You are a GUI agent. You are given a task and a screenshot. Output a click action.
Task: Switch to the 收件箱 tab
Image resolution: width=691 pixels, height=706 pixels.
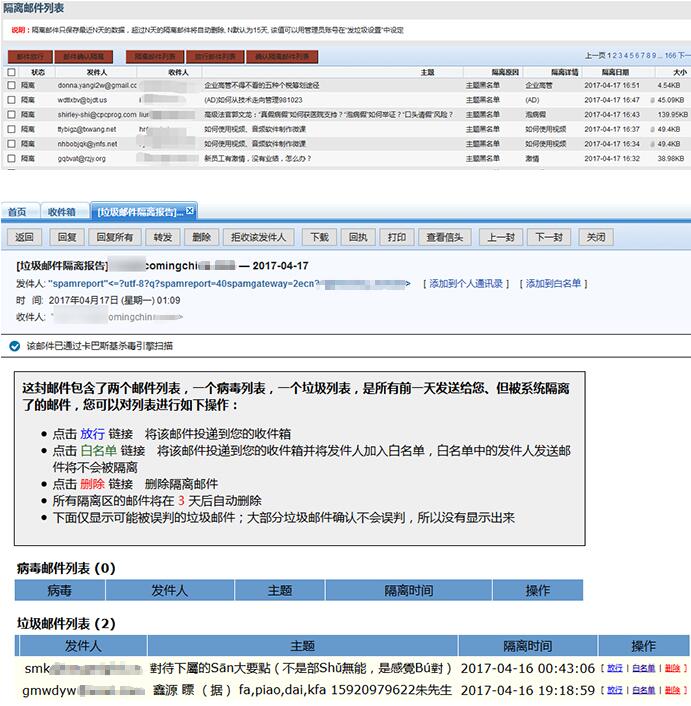tap(62, 212)
